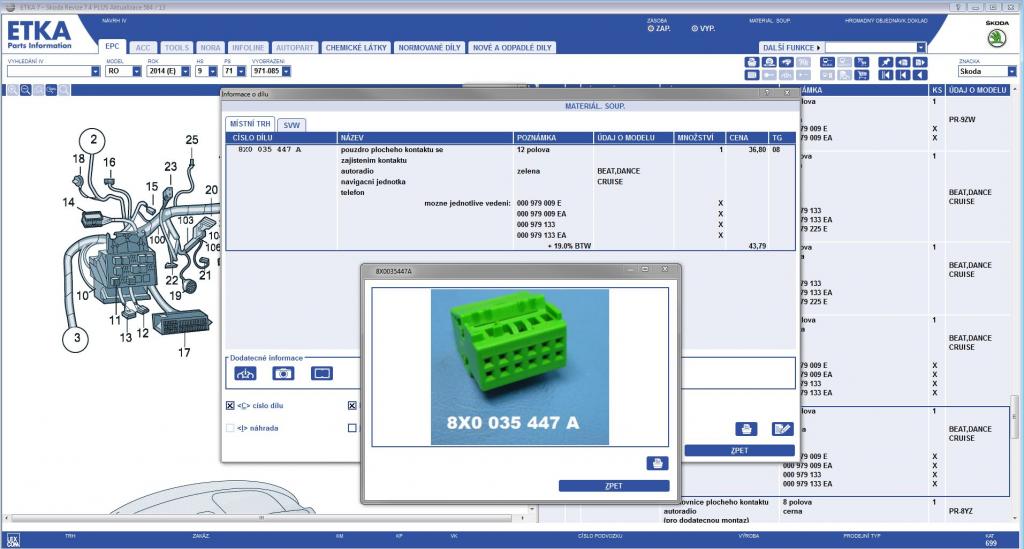Open the PS dropdown showing 71
Viewport: 1024px width, 549px height.
coord(241,71)
